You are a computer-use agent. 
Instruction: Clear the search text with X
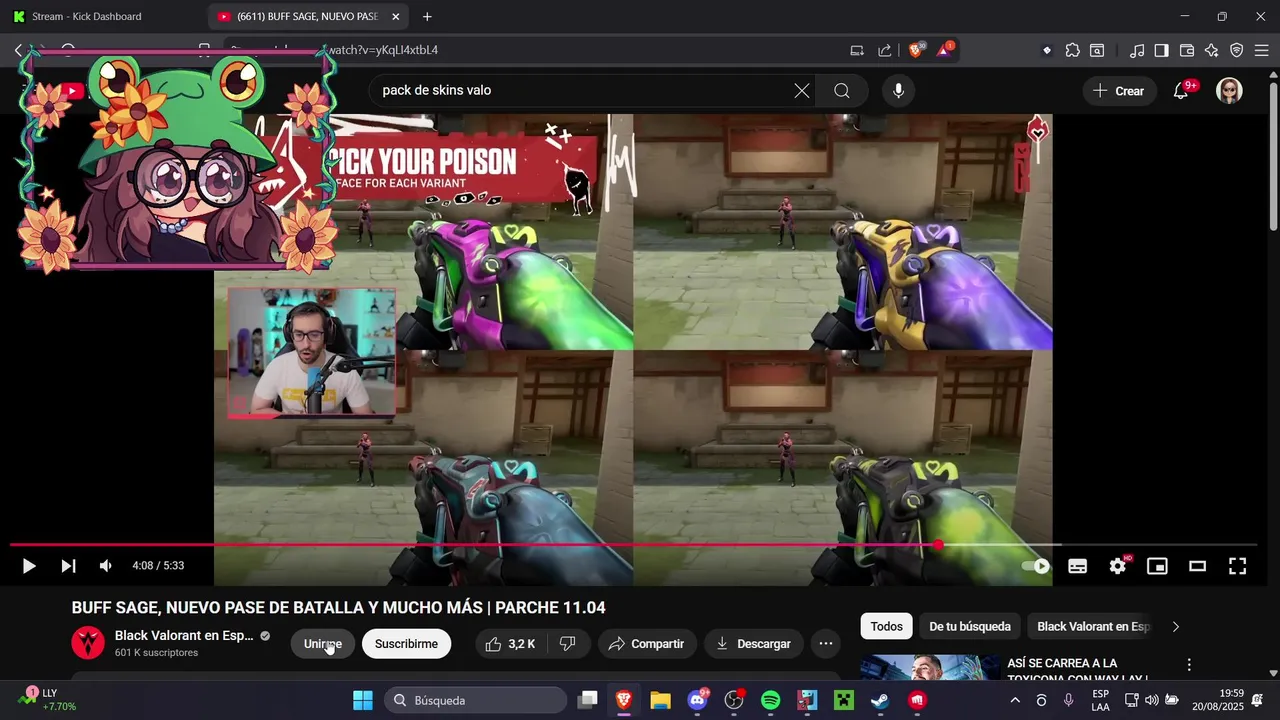click(802, 91)
